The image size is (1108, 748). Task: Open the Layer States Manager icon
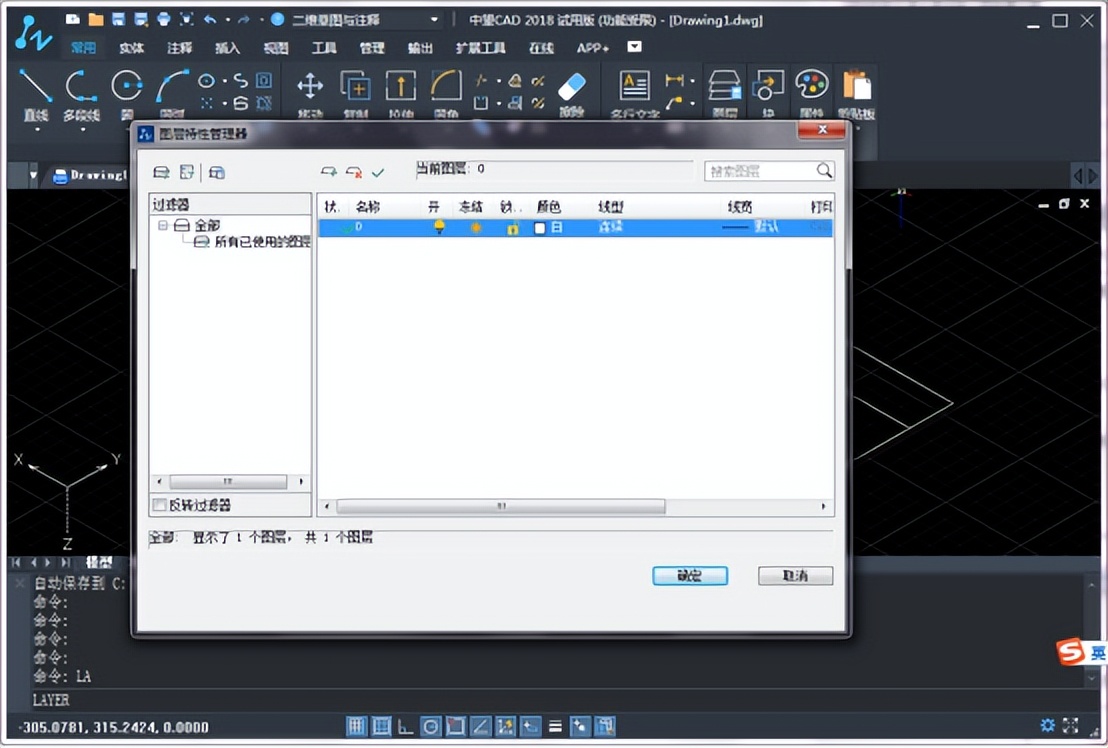[x=217, y=172]
